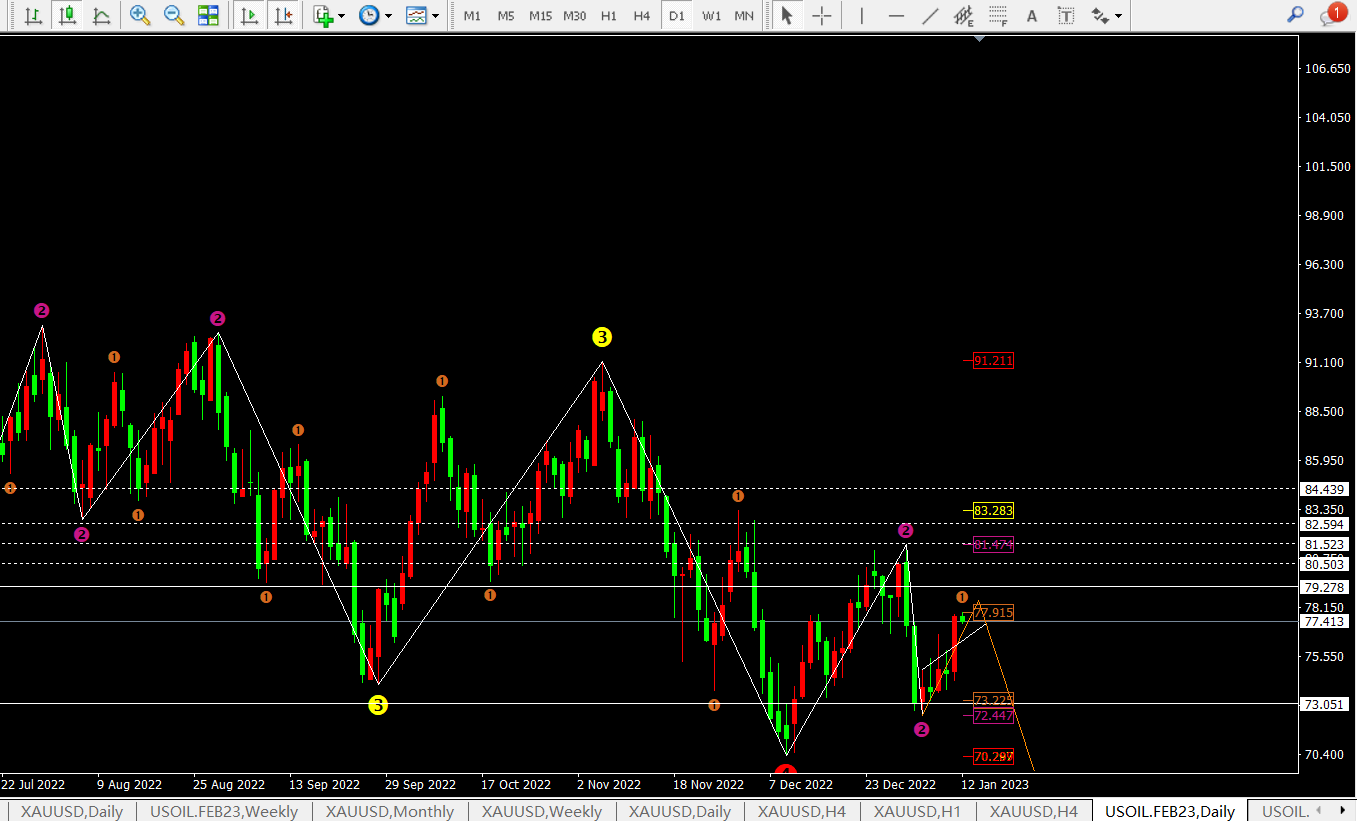The height and width of the screenshot is (821, 1357).
Task: Select the text label tool
Action: tap(1066, 15)
